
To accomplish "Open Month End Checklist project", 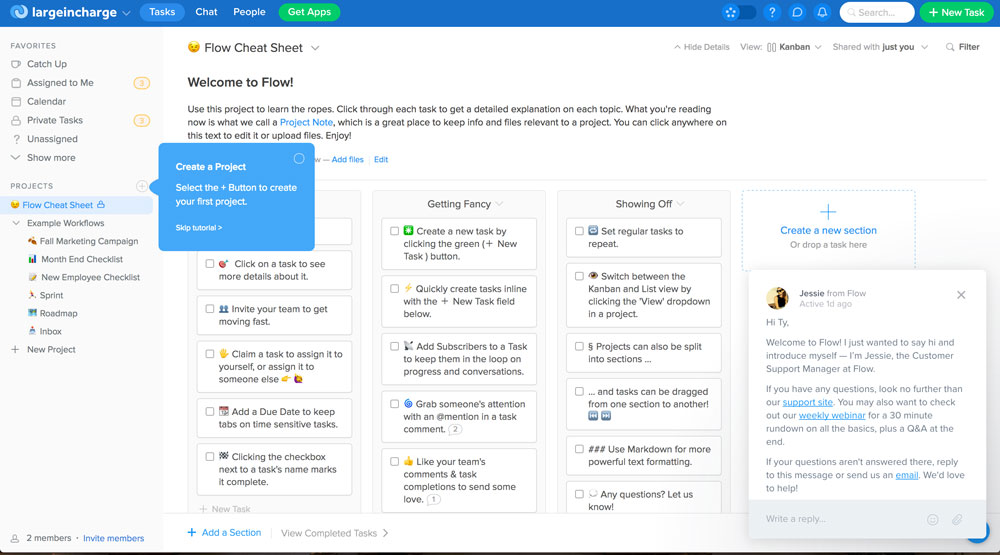I will coord(82,259).
